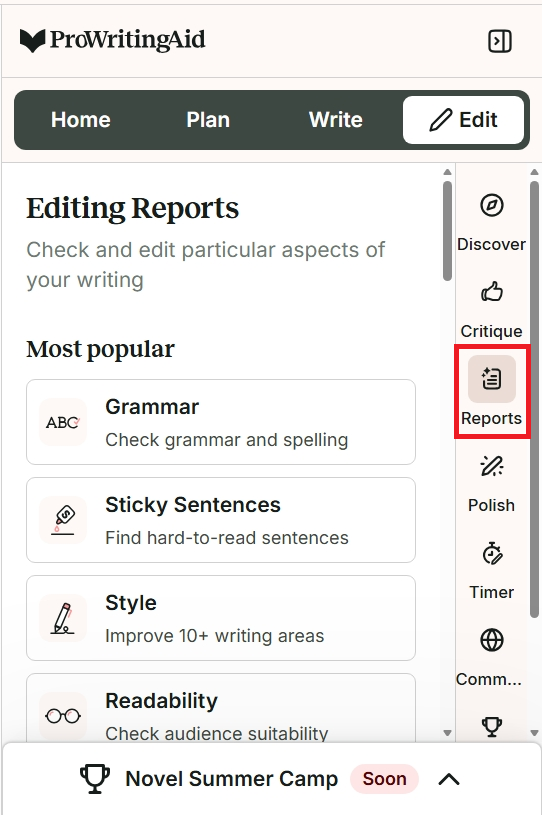Open Discover compass icon
Screen dimensions: 542x815
[x=492, y=205]
